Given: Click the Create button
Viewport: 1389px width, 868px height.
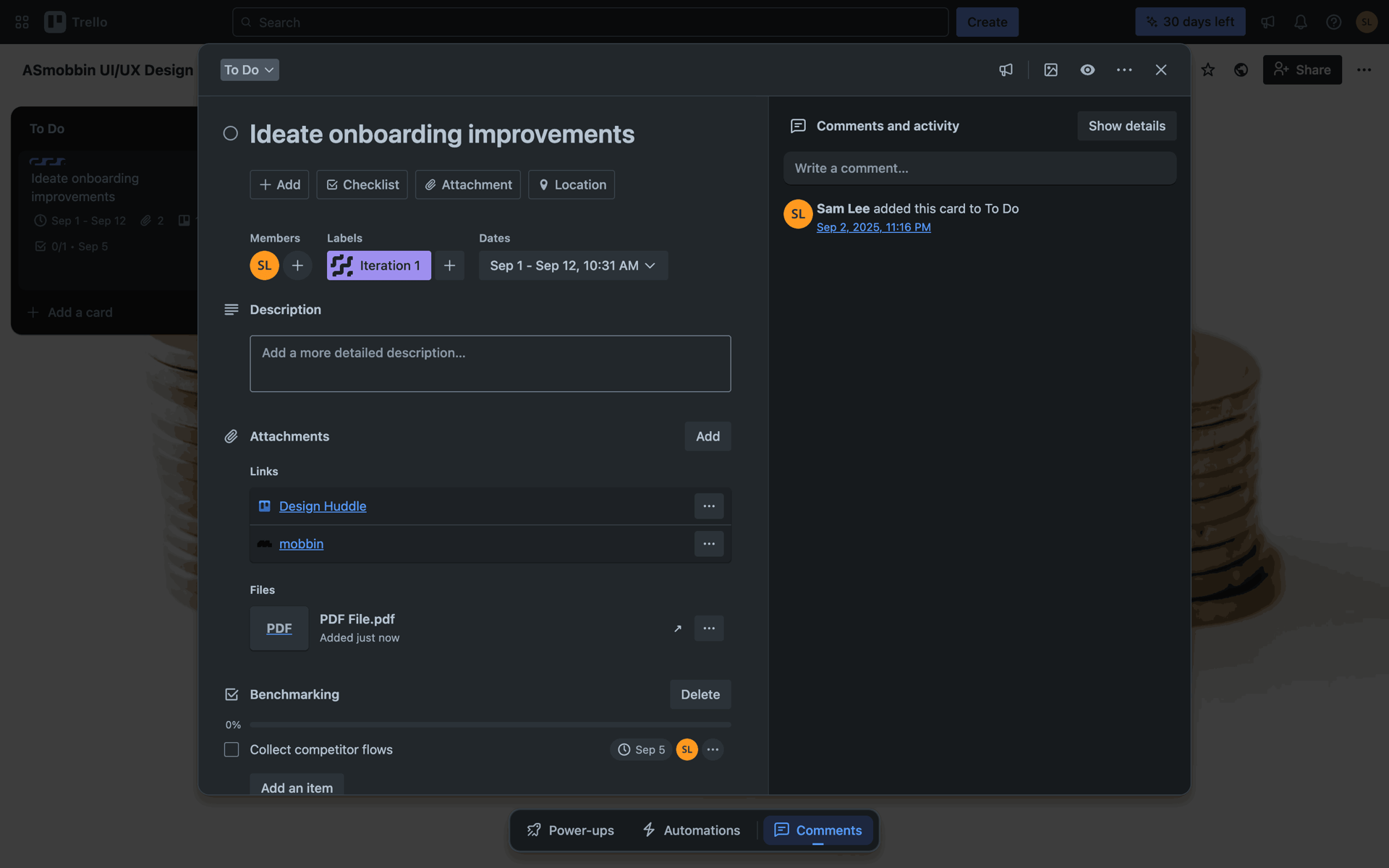Looking at the screenshot, I should click(987, 22).
